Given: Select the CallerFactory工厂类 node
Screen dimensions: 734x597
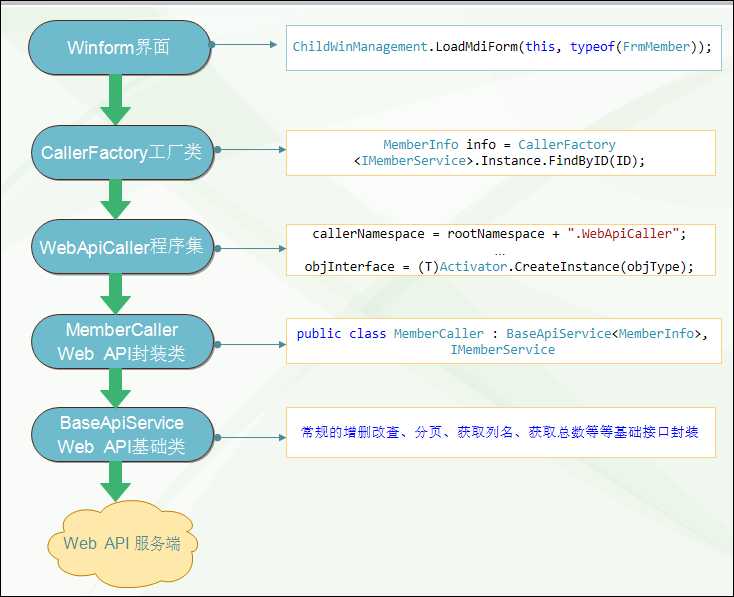Looking at the screenshot, I should [122, 153].
